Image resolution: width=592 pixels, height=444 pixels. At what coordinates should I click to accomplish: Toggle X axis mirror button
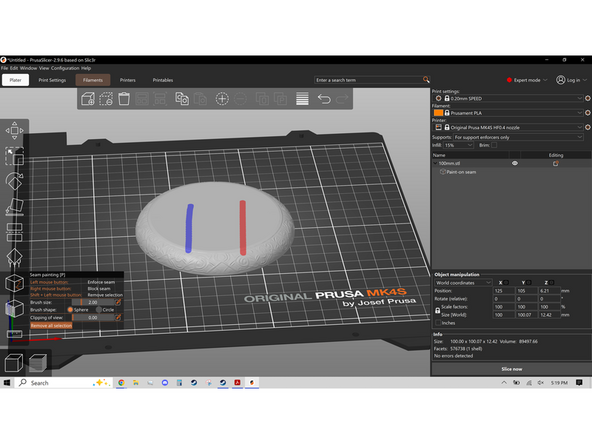pos(506,282)
